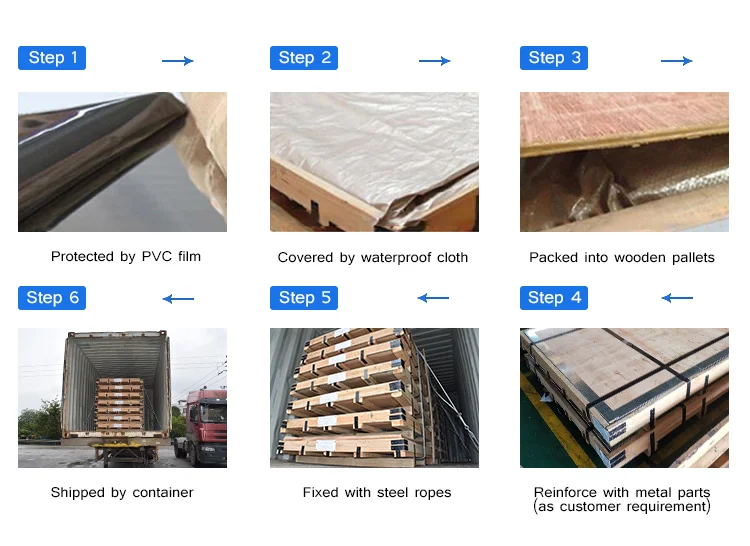
Task: Click the 'Shipped by container' caption
Action: pyautogui.click(x=122, y=492)
